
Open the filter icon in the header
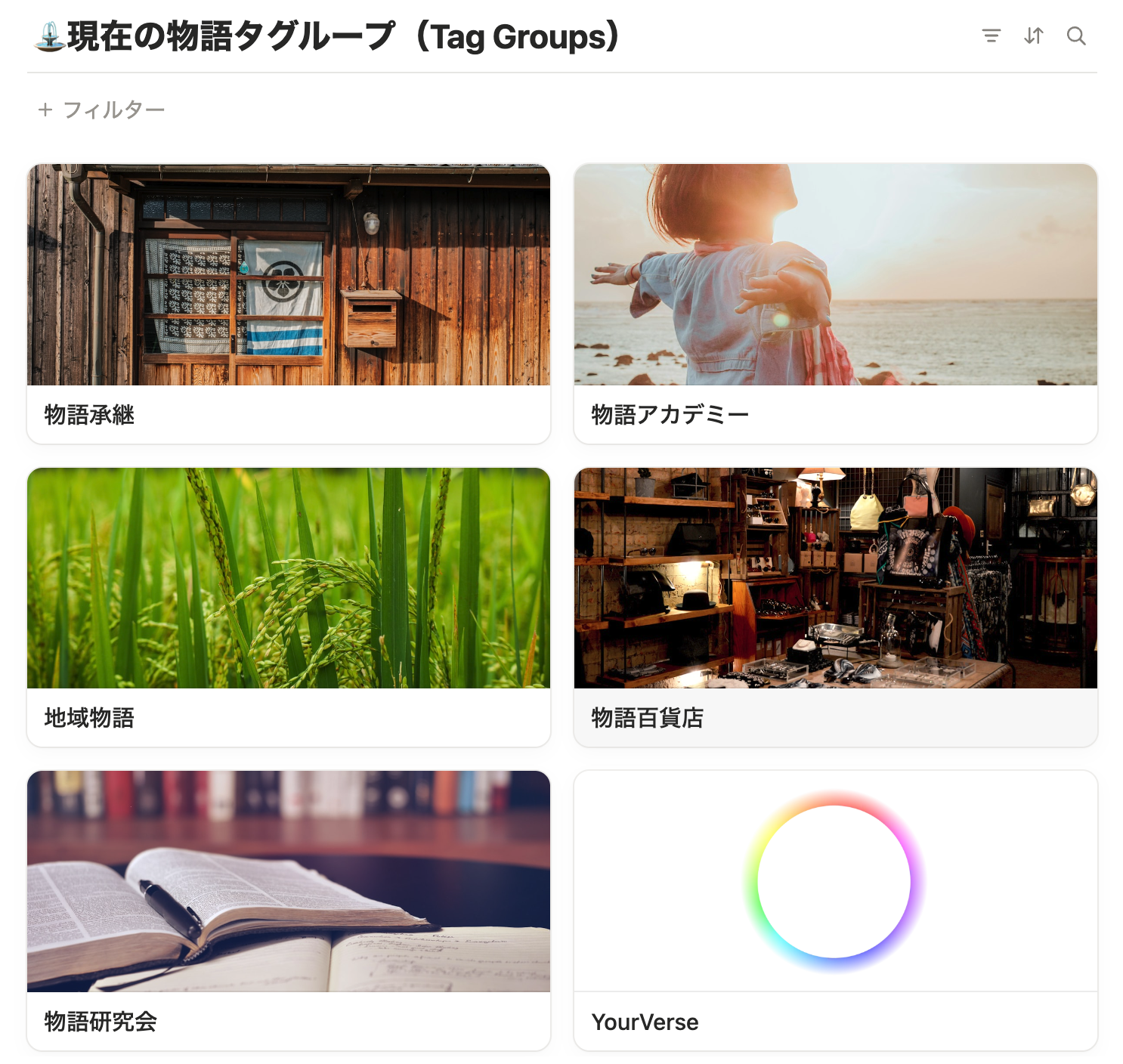pyautogui.click(x=991, y=36)
